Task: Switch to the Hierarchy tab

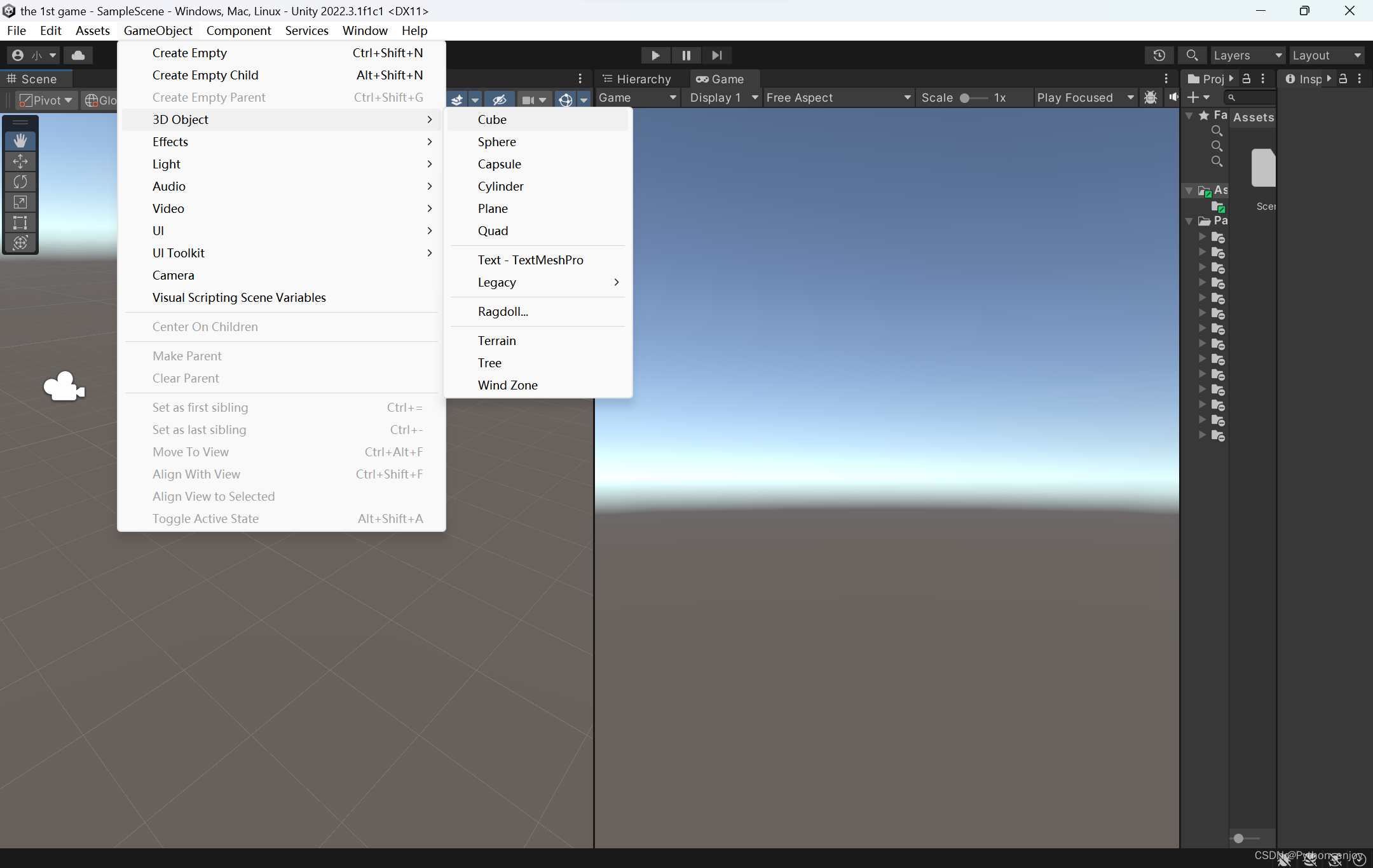Action: click(638, 79)
